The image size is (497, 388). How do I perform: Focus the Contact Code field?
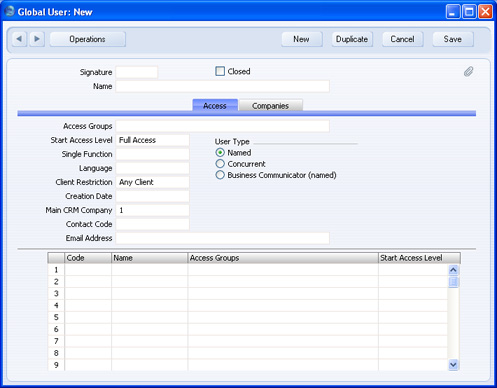point(153,224)
